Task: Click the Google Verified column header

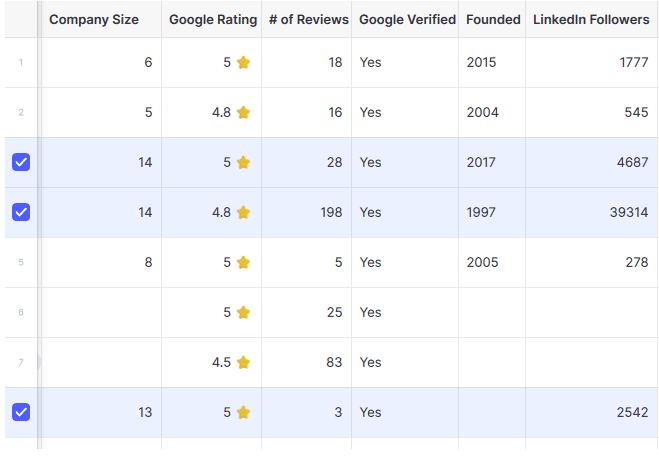Action: [x=407, y=19]
